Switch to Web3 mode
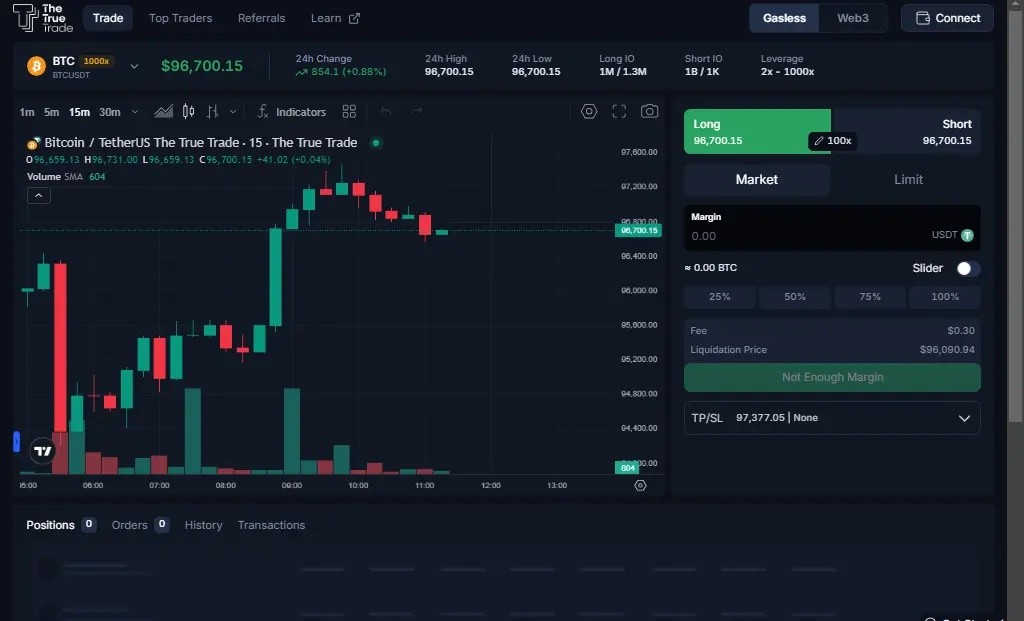Viewport: 1024px width, 621px height. (x=853, y=18)
